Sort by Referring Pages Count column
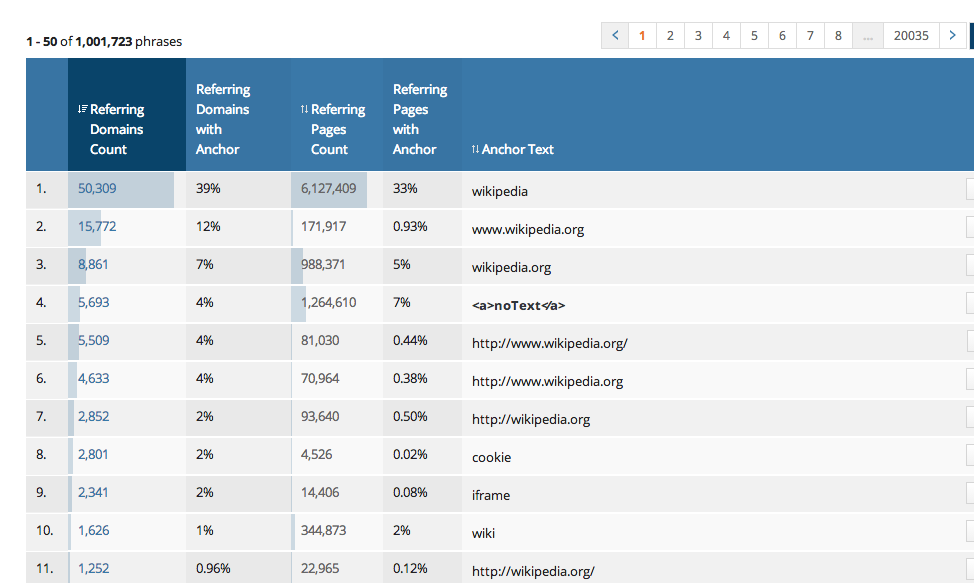This screenshot has width=974, height=583. pyautogui.click(x=337, y=115)
